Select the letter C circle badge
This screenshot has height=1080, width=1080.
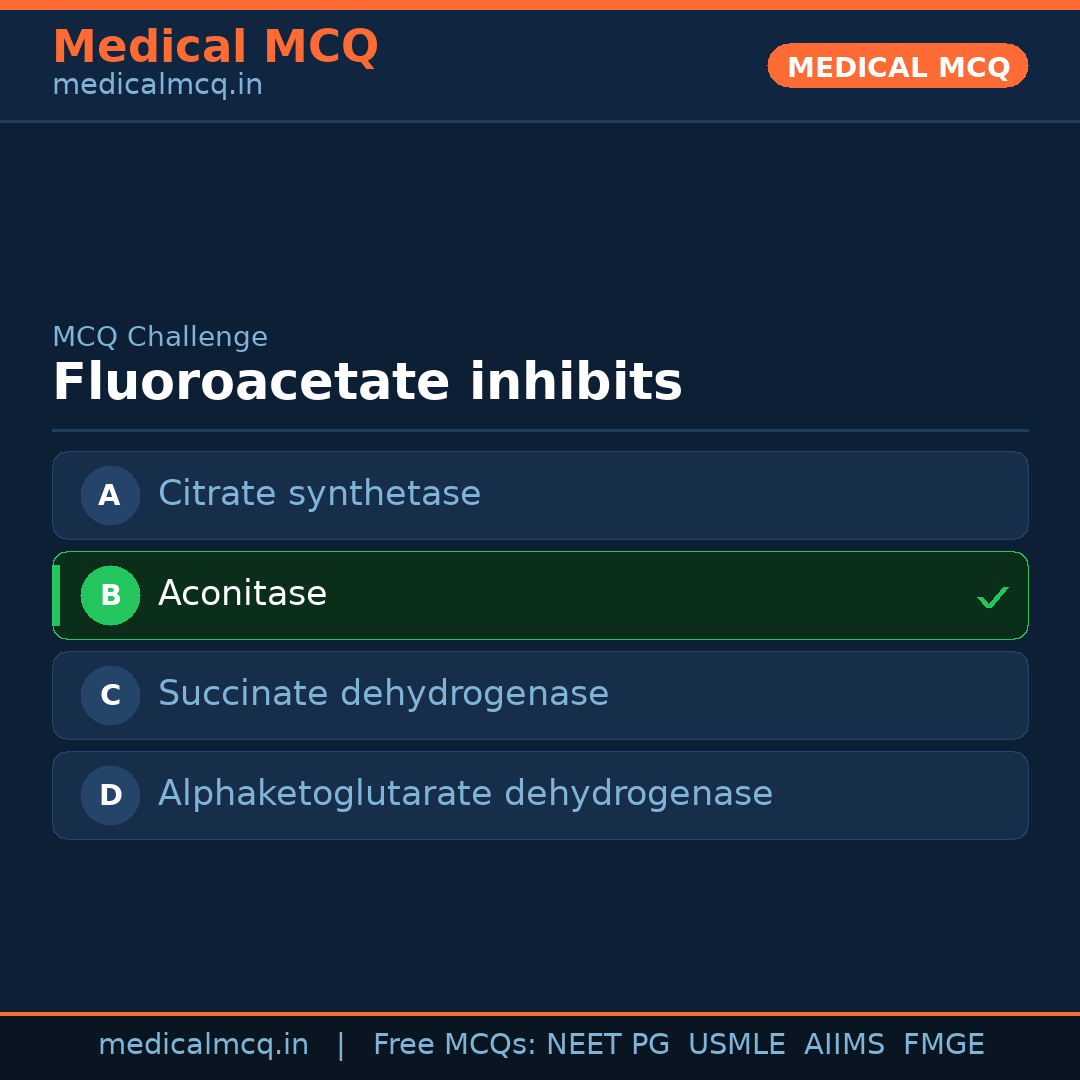110,695
